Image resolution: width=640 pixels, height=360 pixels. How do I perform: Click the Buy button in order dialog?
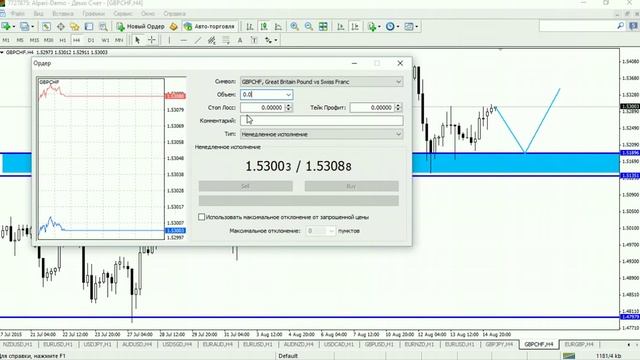coord(351,186)
